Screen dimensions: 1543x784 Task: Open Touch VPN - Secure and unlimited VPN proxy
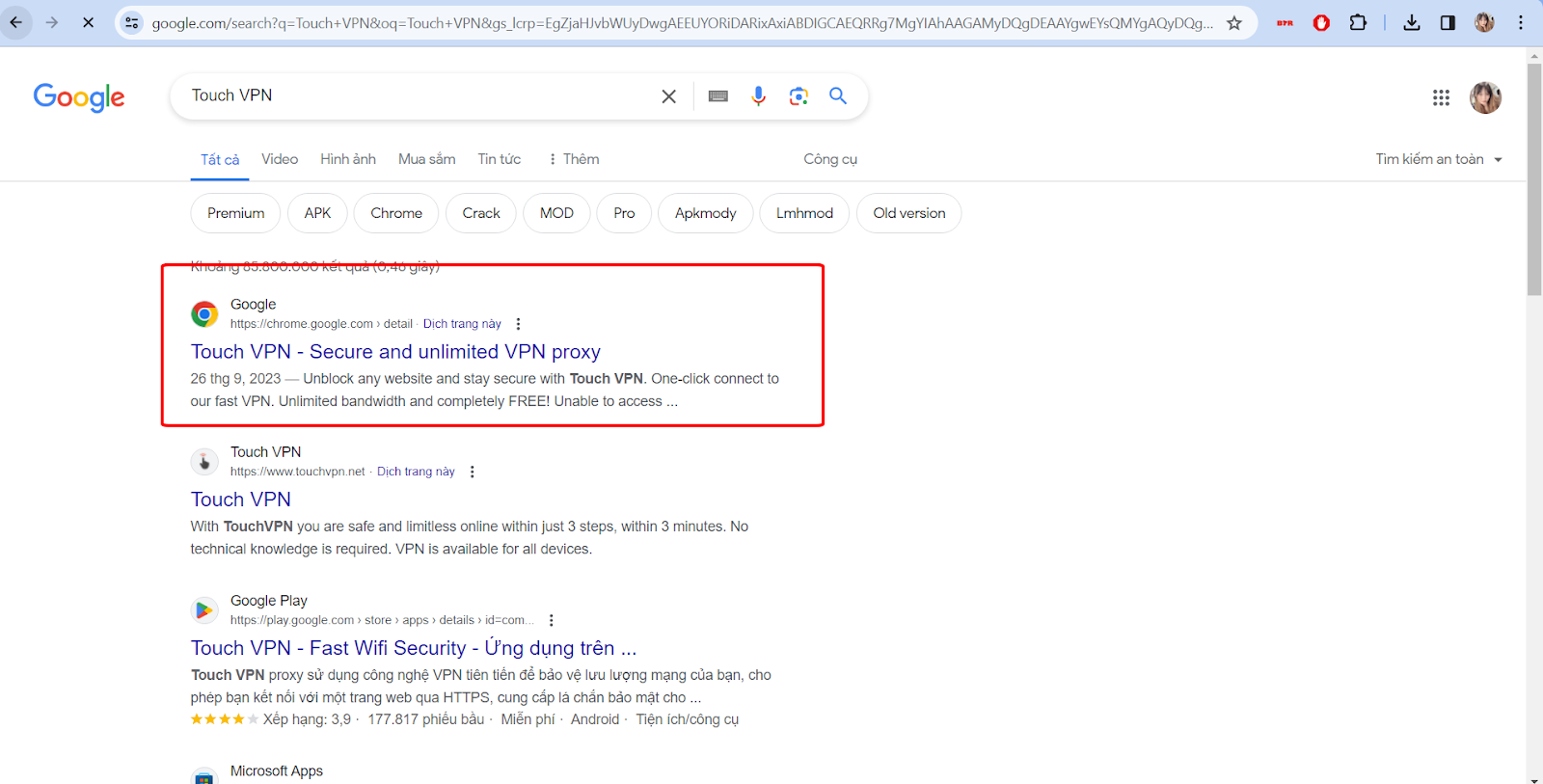[x=395, y=352]
